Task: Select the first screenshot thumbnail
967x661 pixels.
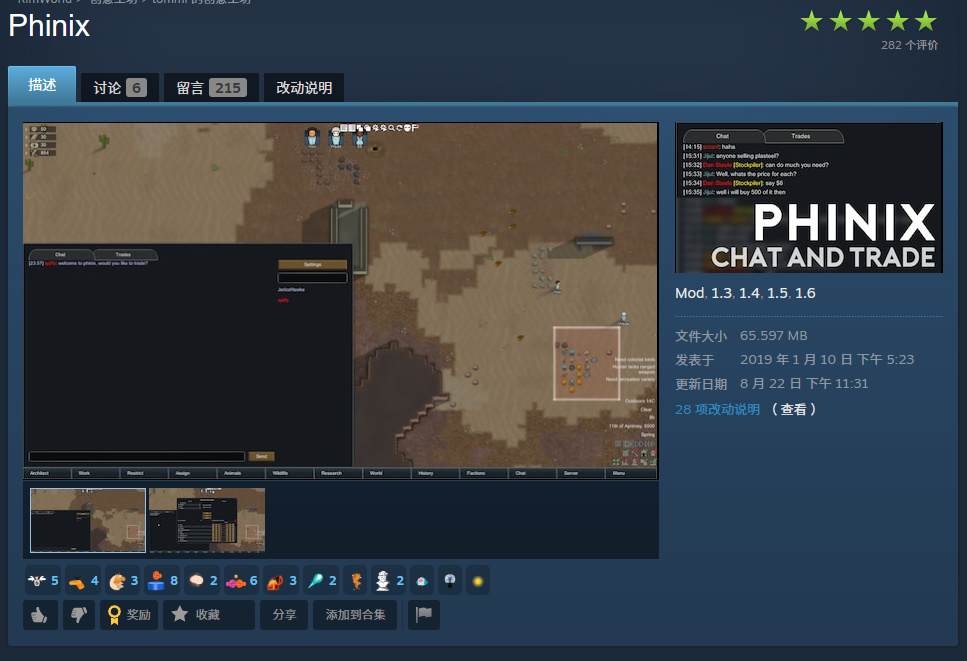Action: coord(88,520)
